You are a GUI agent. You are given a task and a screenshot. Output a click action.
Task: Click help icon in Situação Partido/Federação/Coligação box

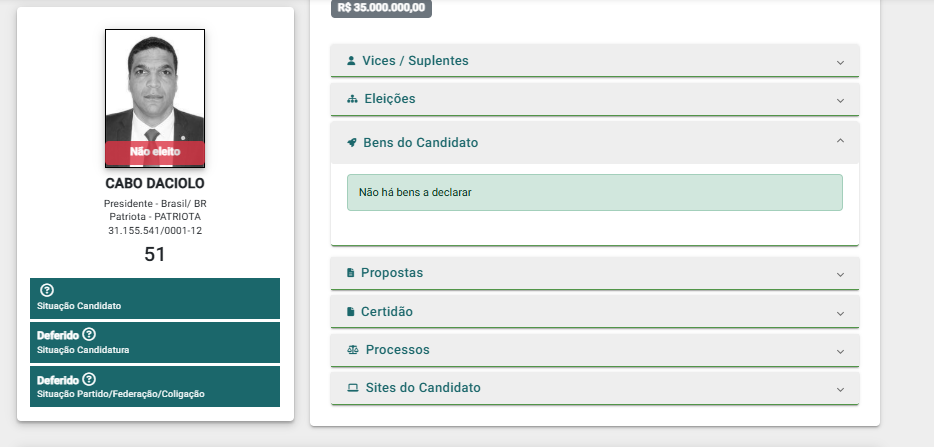[89, 379]
